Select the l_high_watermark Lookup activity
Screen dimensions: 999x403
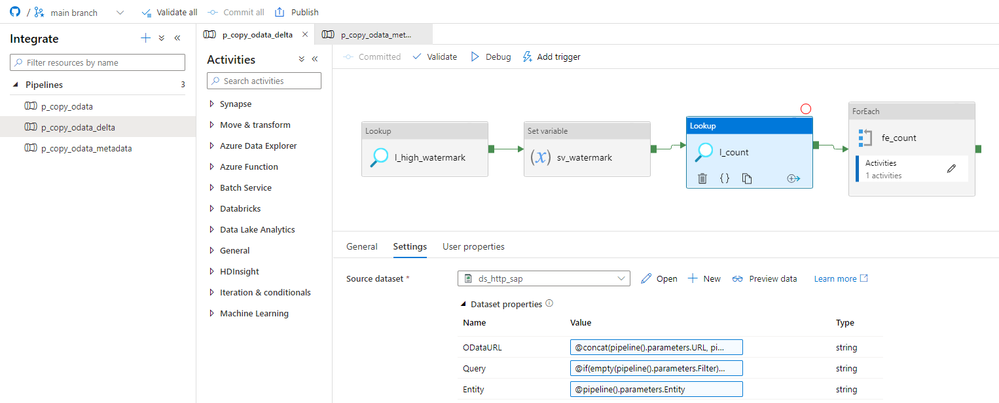[424, 149]
